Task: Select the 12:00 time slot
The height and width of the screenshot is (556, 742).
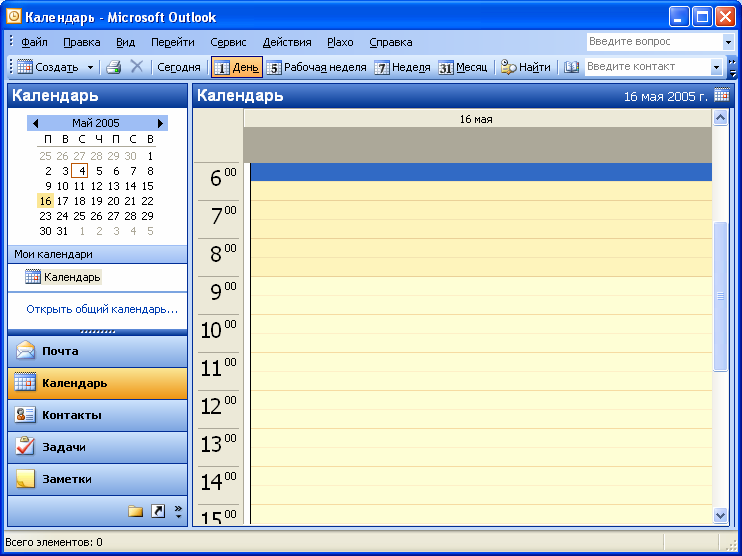Action: tap(481, 400)
